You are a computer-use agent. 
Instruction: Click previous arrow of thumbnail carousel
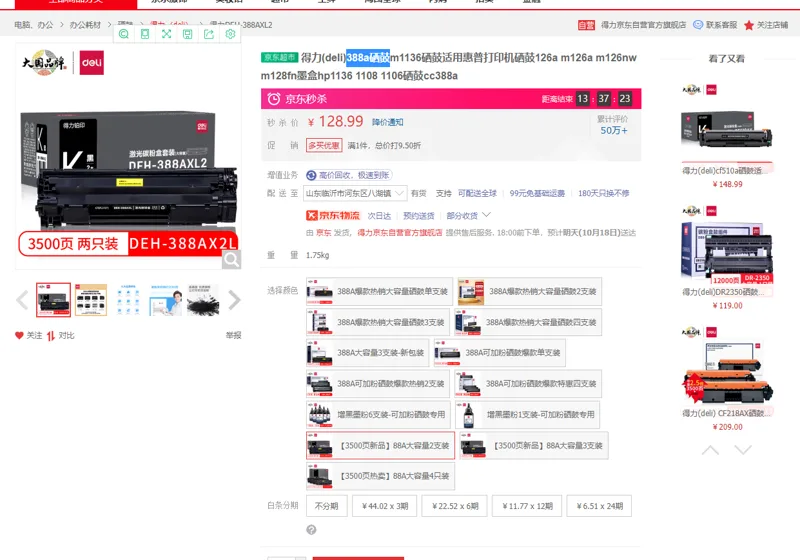(x=22, y=300)
